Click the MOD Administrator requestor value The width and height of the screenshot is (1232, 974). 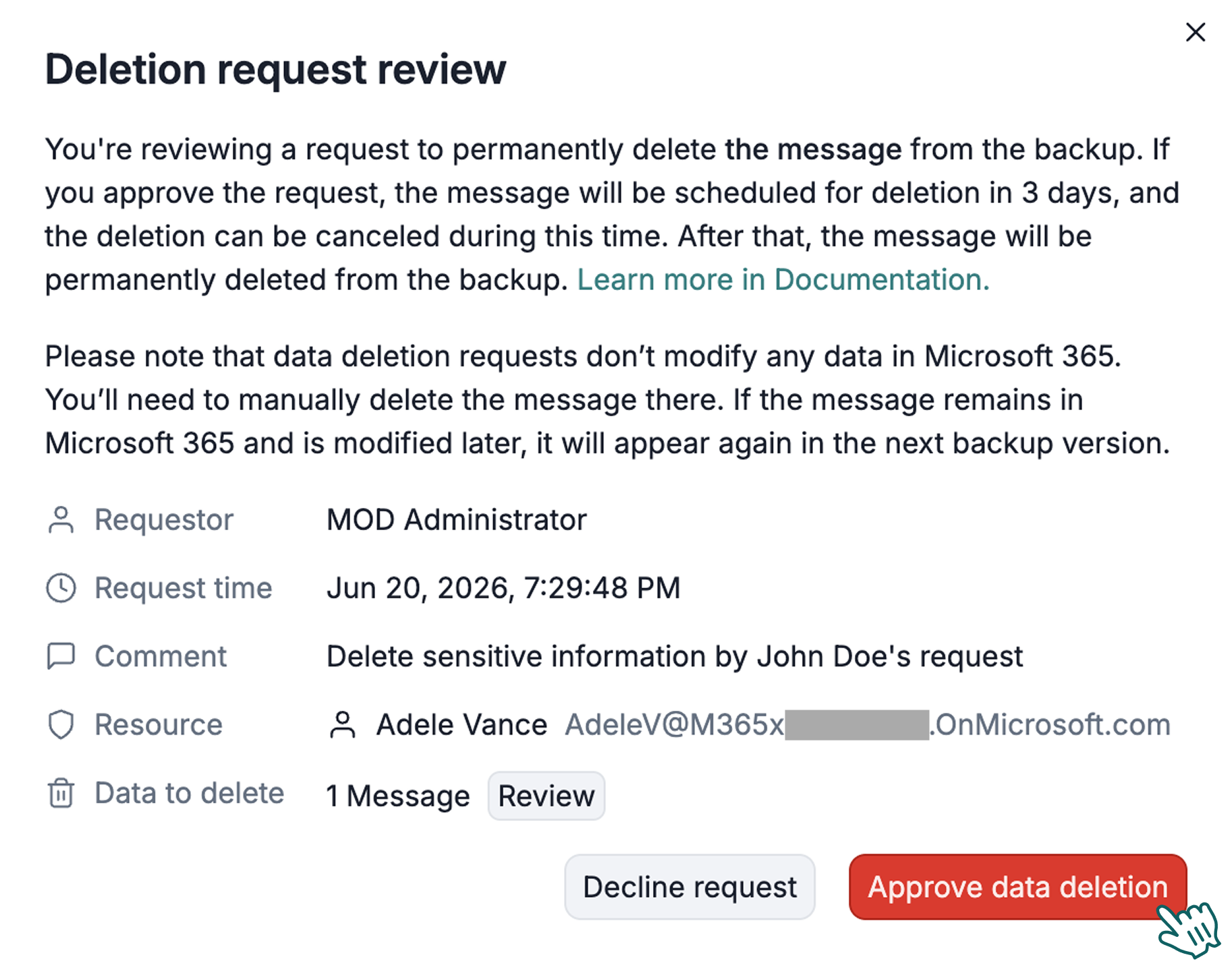457,520
